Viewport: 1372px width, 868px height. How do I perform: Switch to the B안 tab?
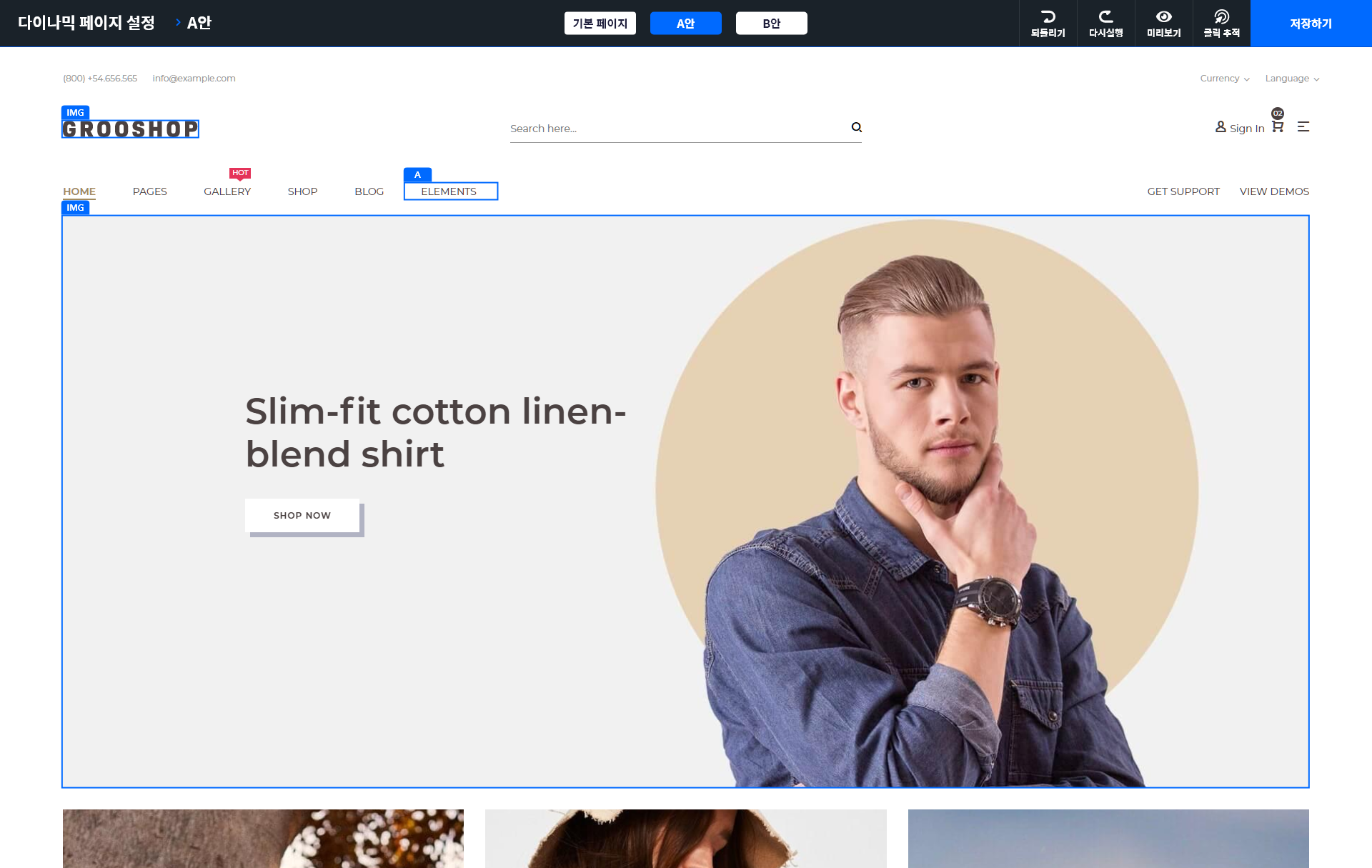[x=771, y=24]
